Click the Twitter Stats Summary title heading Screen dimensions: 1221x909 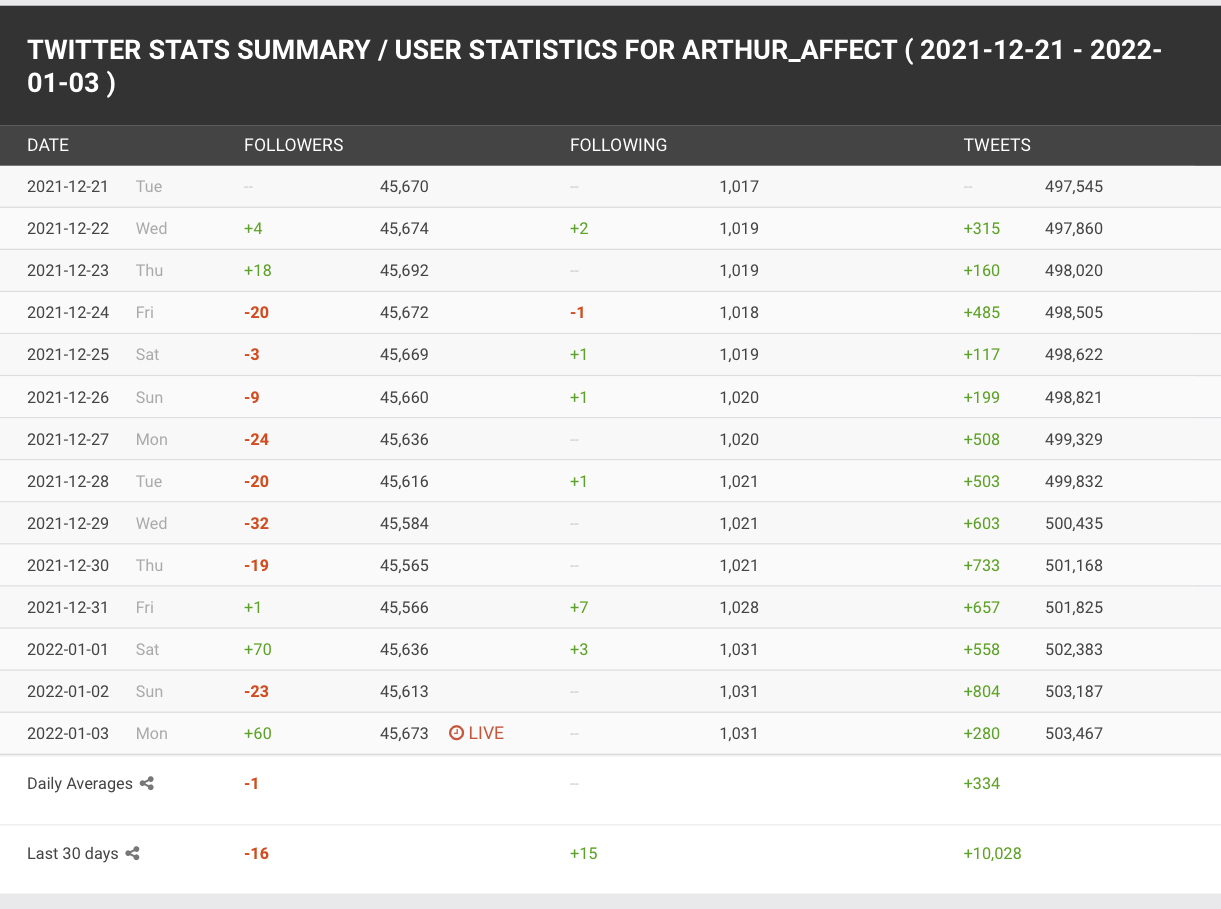pyautogui.click(x=594, y=66)
